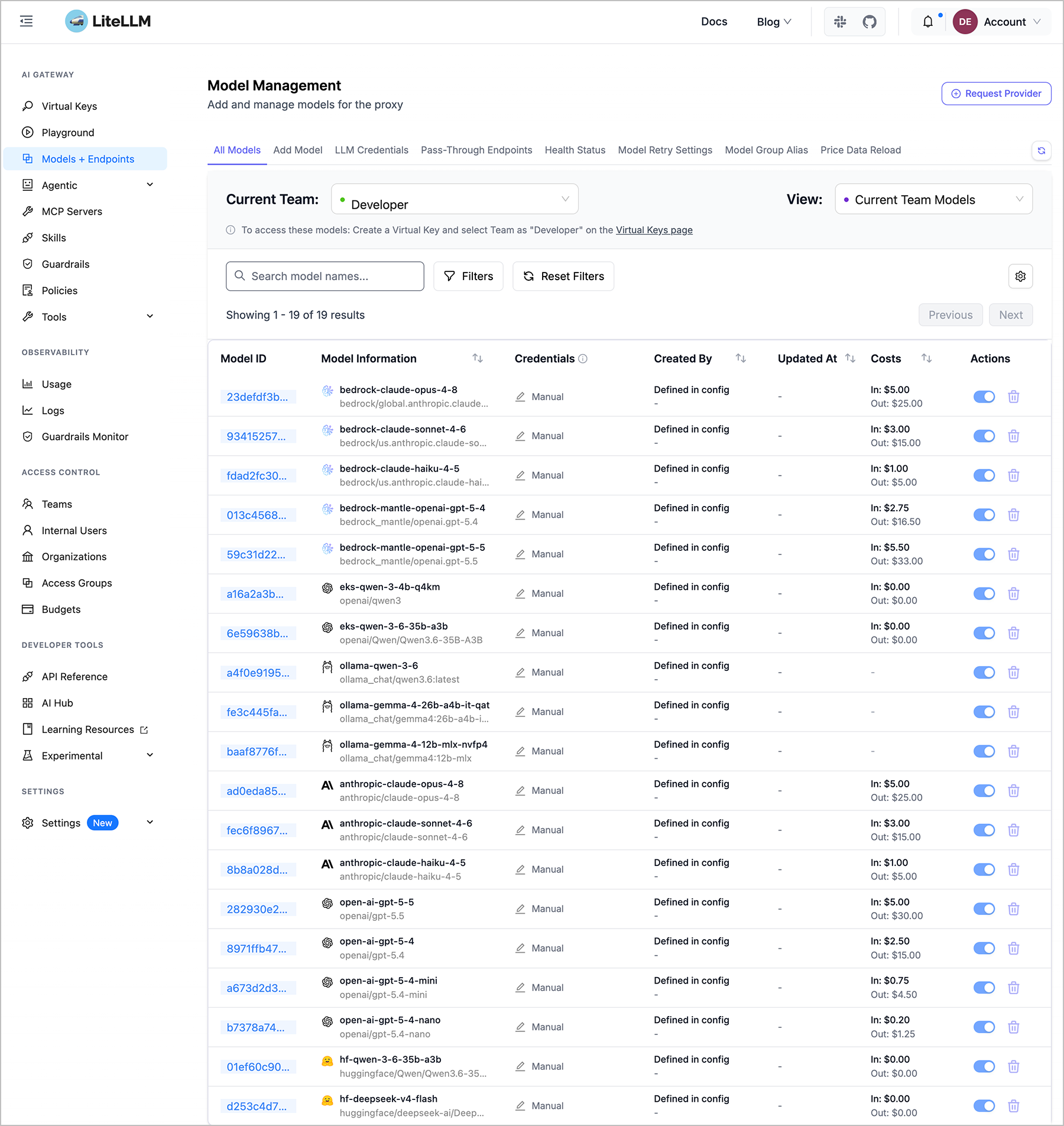The width and height of the screenshot is (1064, 1126).
Task: Open Playground in sidebar
Action: click(85, 132)
